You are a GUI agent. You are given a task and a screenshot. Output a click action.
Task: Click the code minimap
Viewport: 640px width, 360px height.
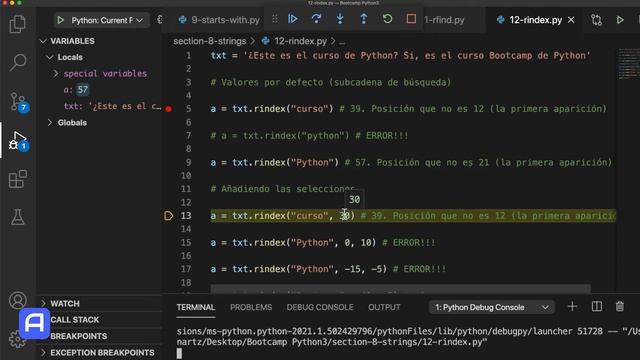[628, 64]
